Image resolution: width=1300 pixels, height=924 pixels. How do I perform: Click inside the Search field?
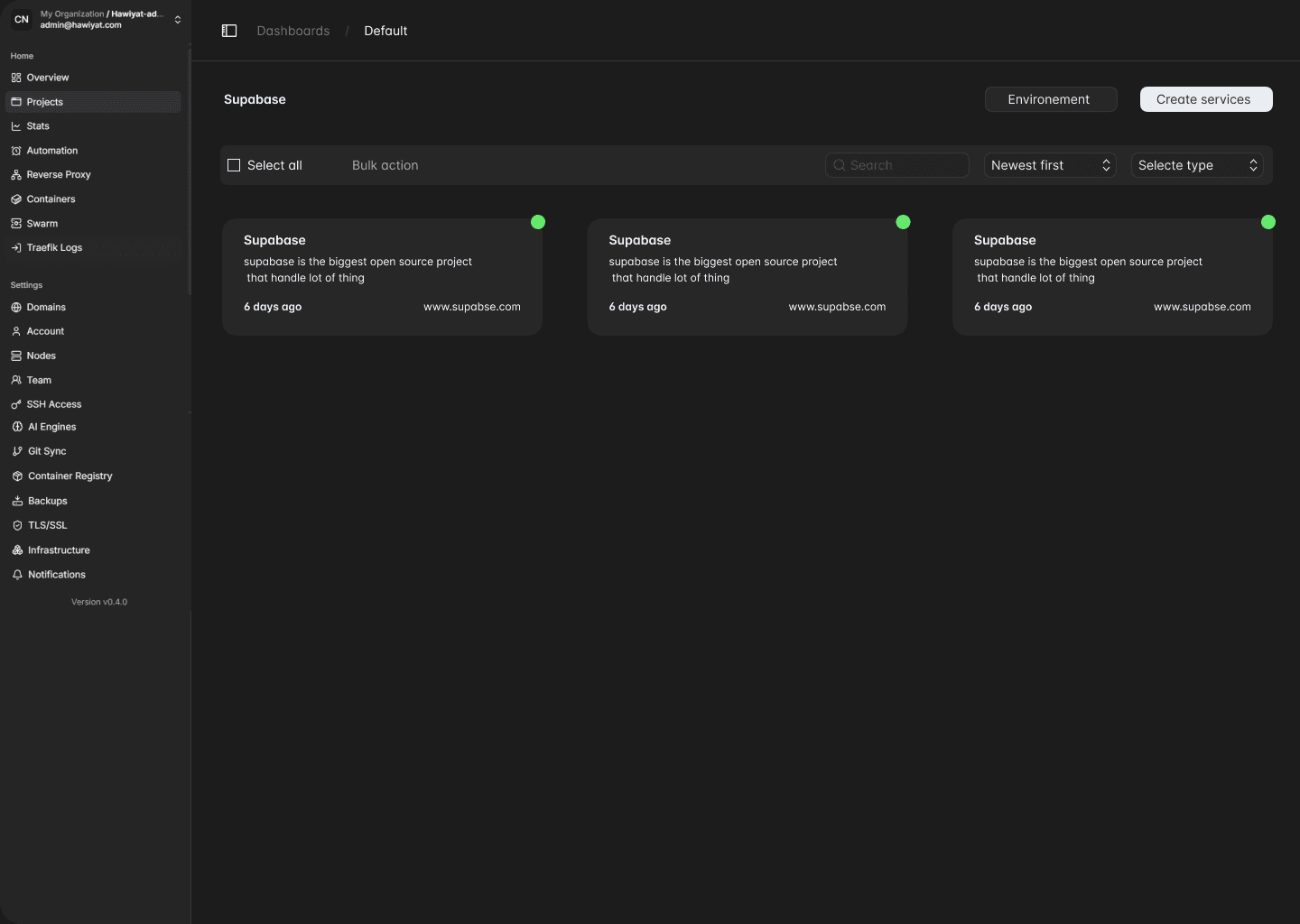(896, 165)
